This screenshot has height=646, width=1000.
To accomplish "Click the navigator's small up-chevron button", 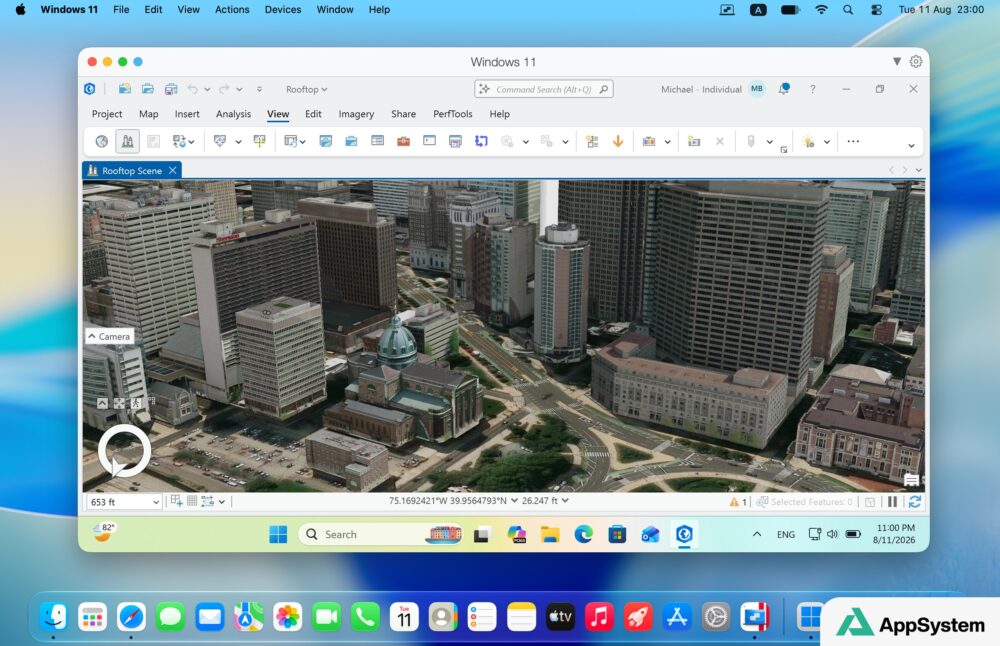I will [x=103, y=403].
